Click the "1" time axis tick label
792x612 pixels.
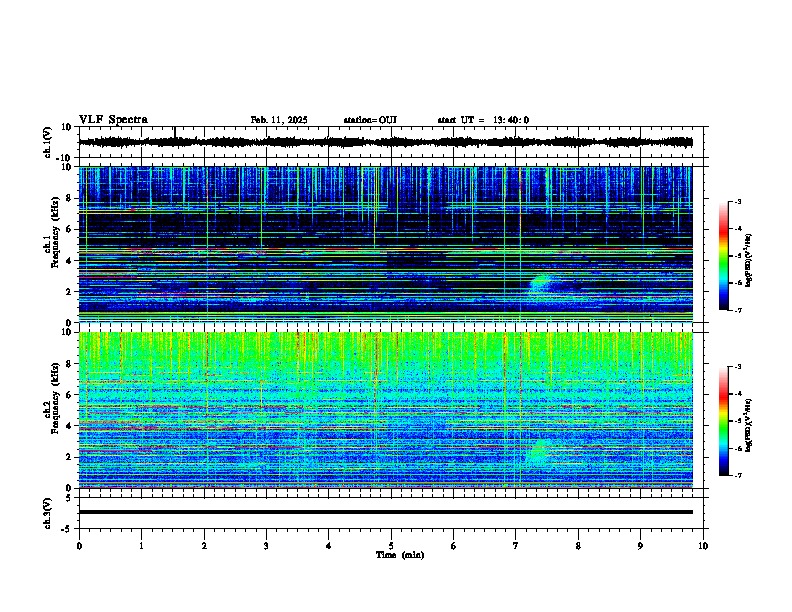tap(141, 546)
